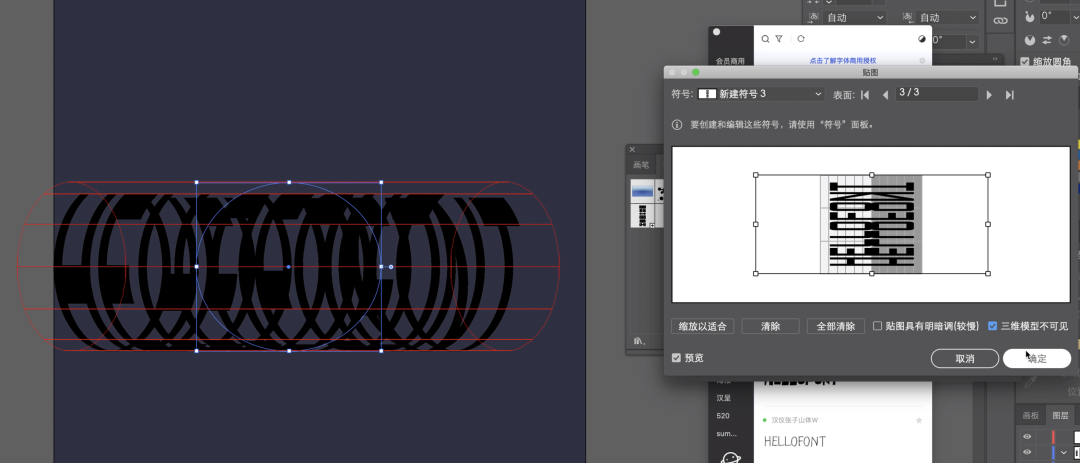The width and height of the screenshot is (1080, 463).
Task: Click the refresh icon in font panel
Action: [x=801, y=39]
